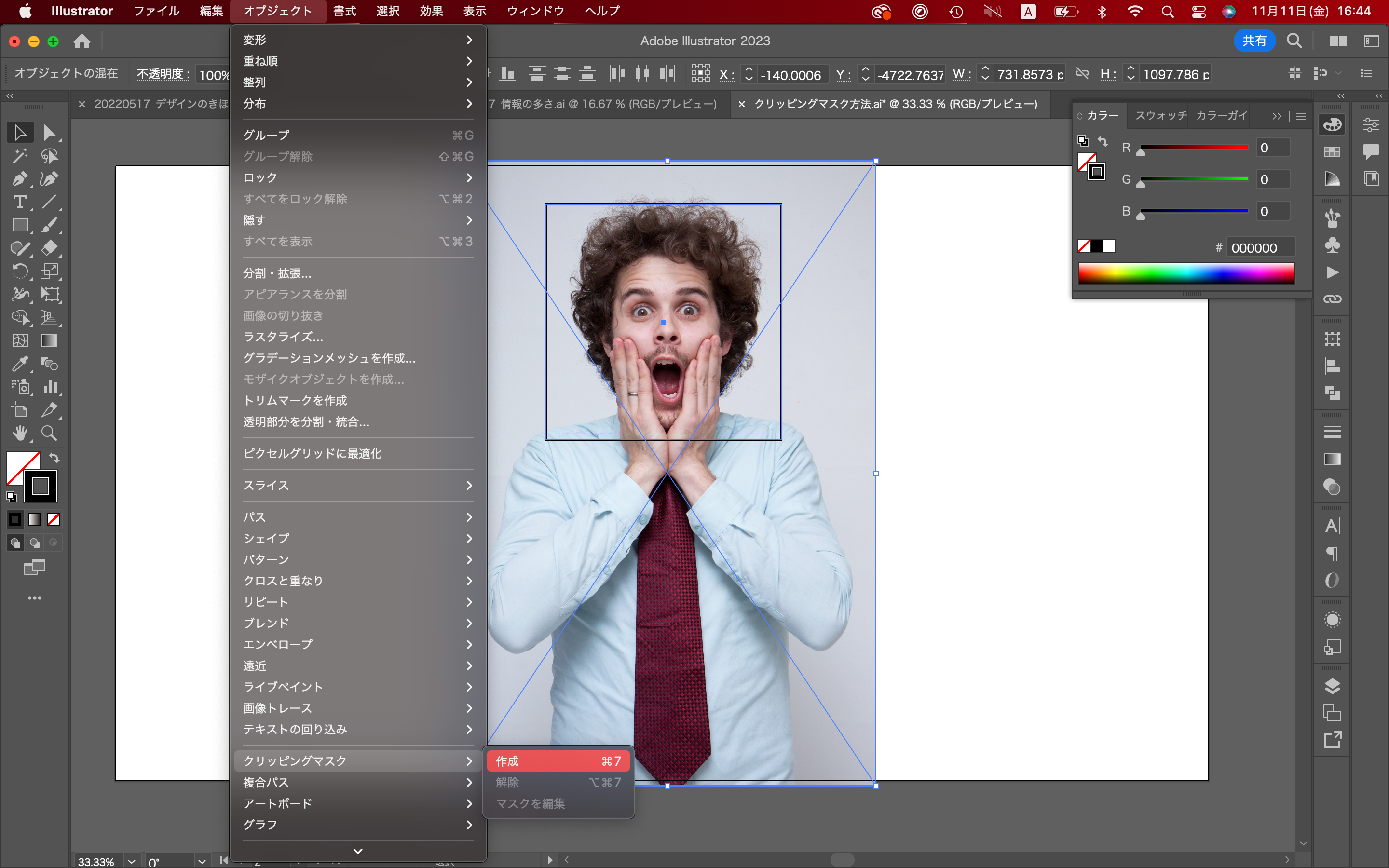Click the hex color input field
This screenshot has width=1389, height=868.
click(1260, 248)
